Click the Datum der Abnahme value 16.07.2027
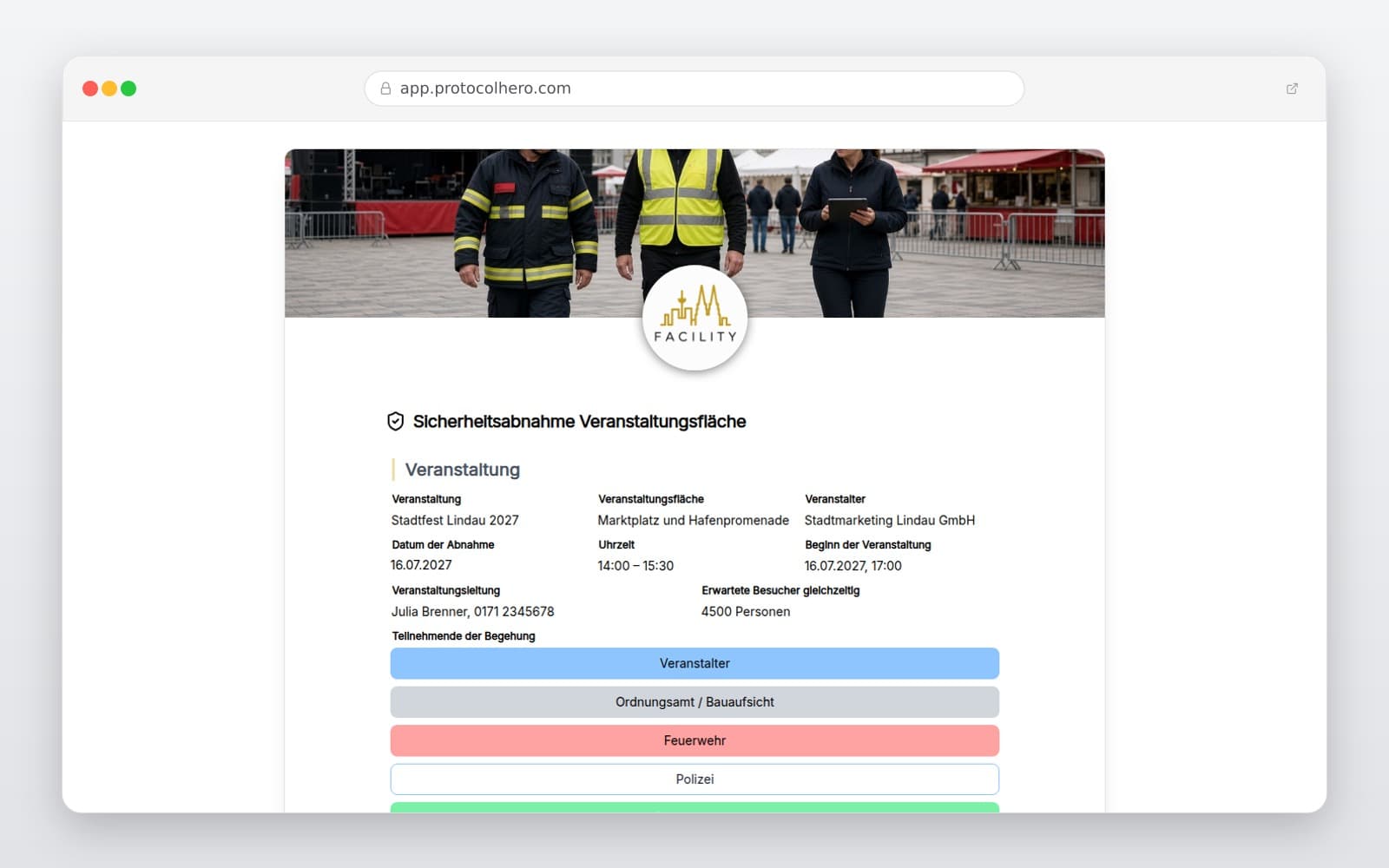The image size is (1389, 868). (x=421, y=565)
